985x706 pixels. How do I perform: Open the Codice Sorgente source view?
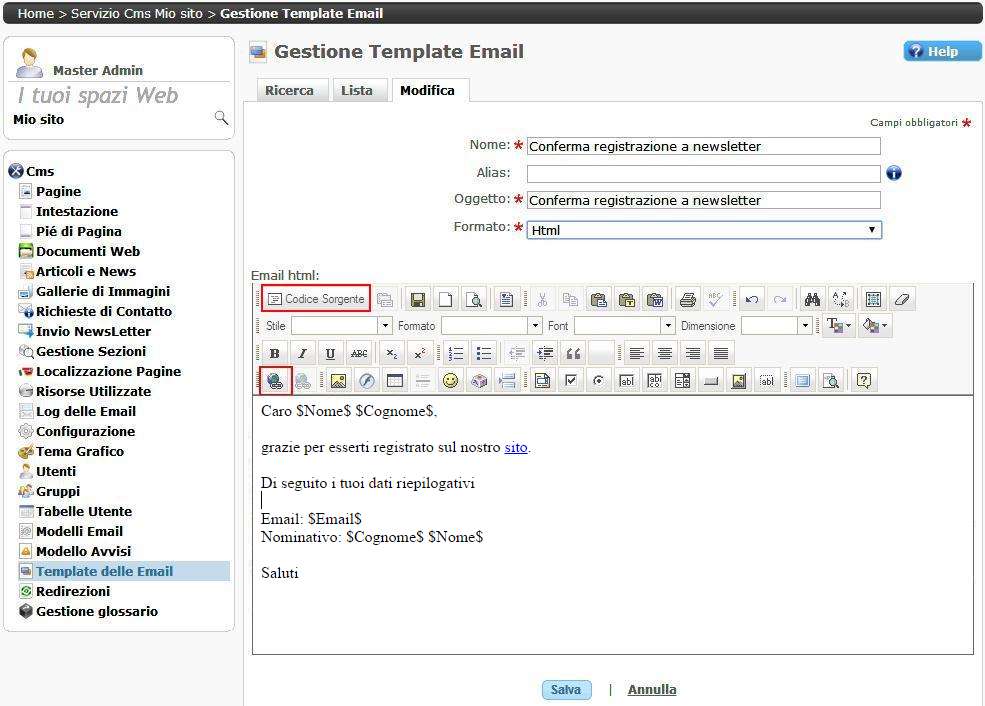[316, 299]
